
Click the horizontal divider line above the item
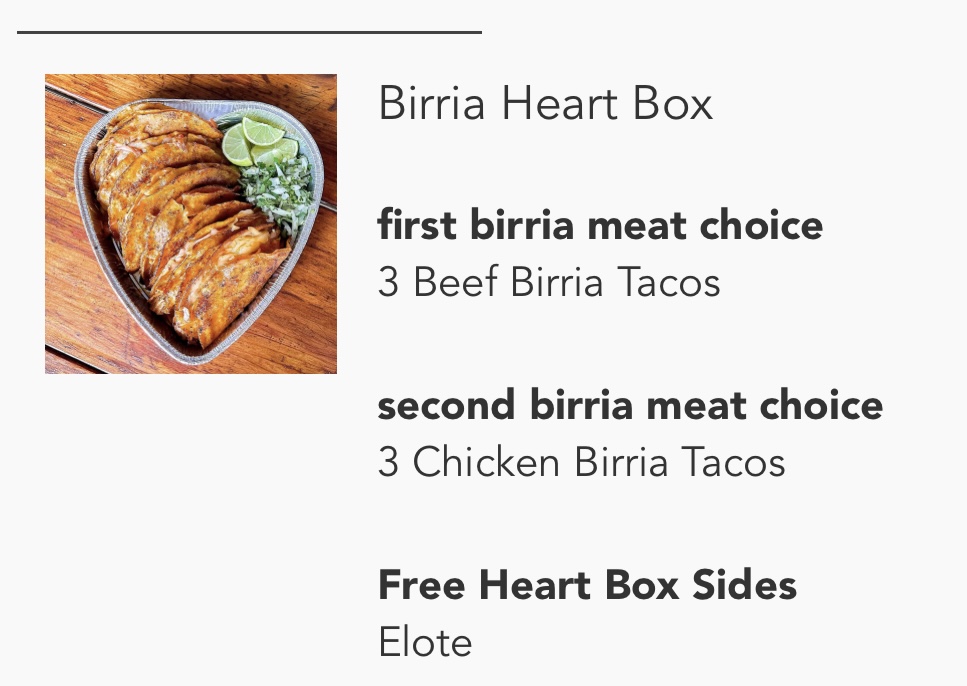(x=249, y=32)
